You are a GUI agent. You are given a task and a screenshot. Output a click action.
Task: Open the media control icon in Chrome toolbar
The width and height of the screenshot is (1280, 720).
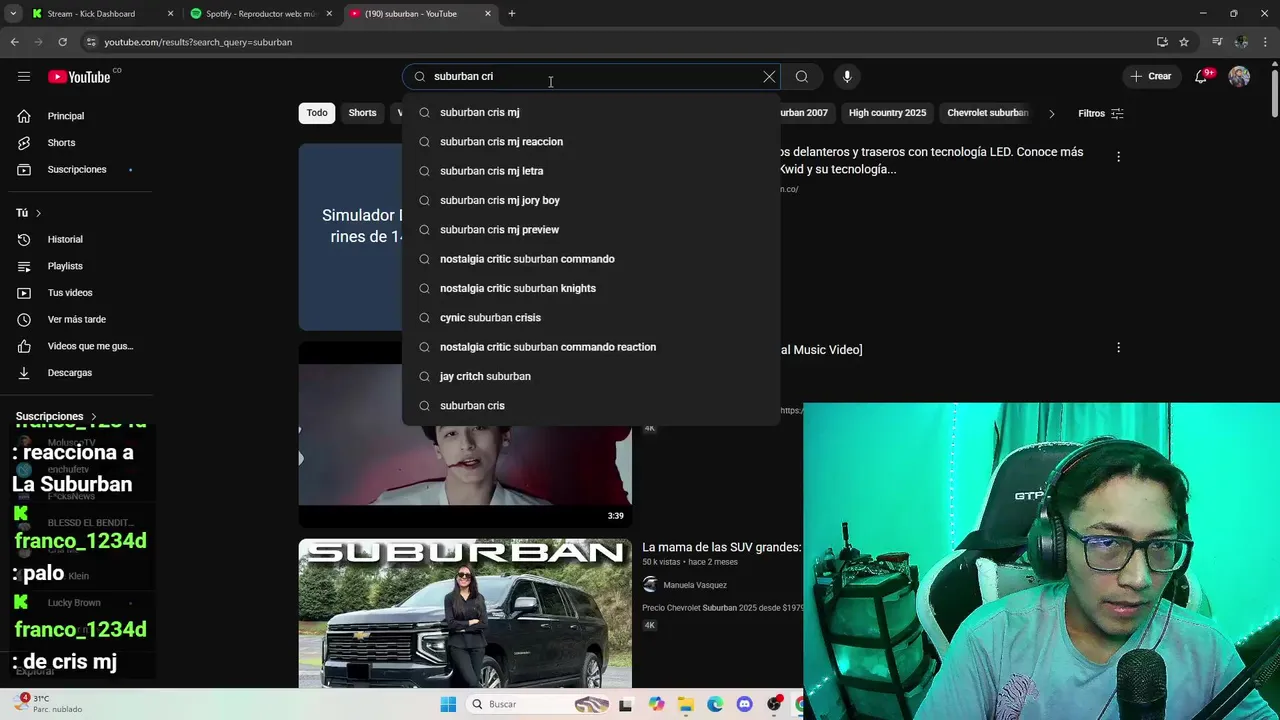click(x=1217, y=42)
